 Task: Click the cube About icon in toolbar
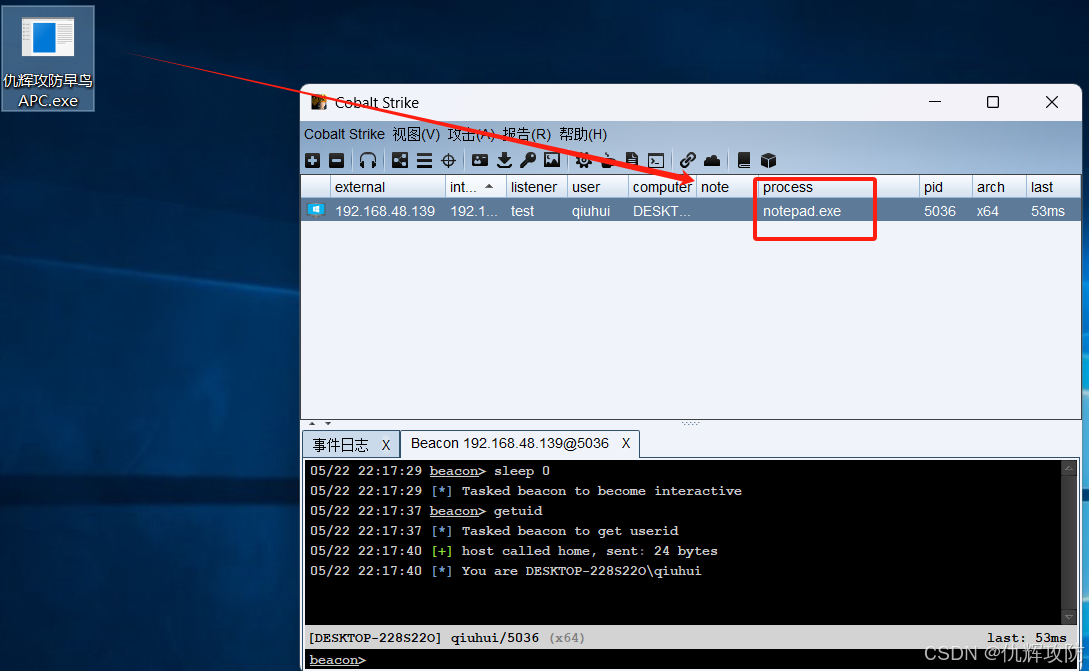[x=768, y=160]
